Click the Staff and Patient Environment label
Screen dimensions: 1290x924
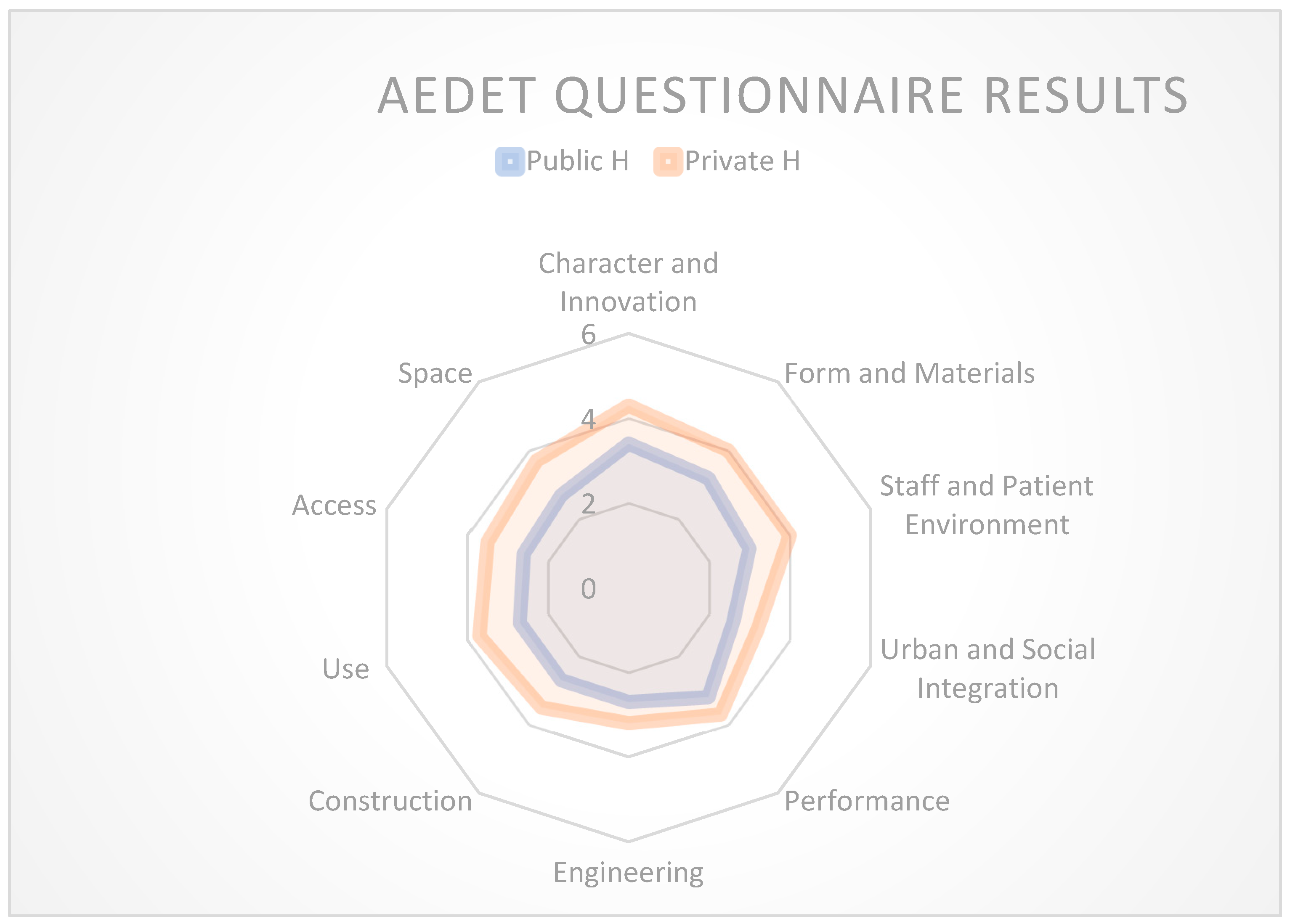(986, 505)
